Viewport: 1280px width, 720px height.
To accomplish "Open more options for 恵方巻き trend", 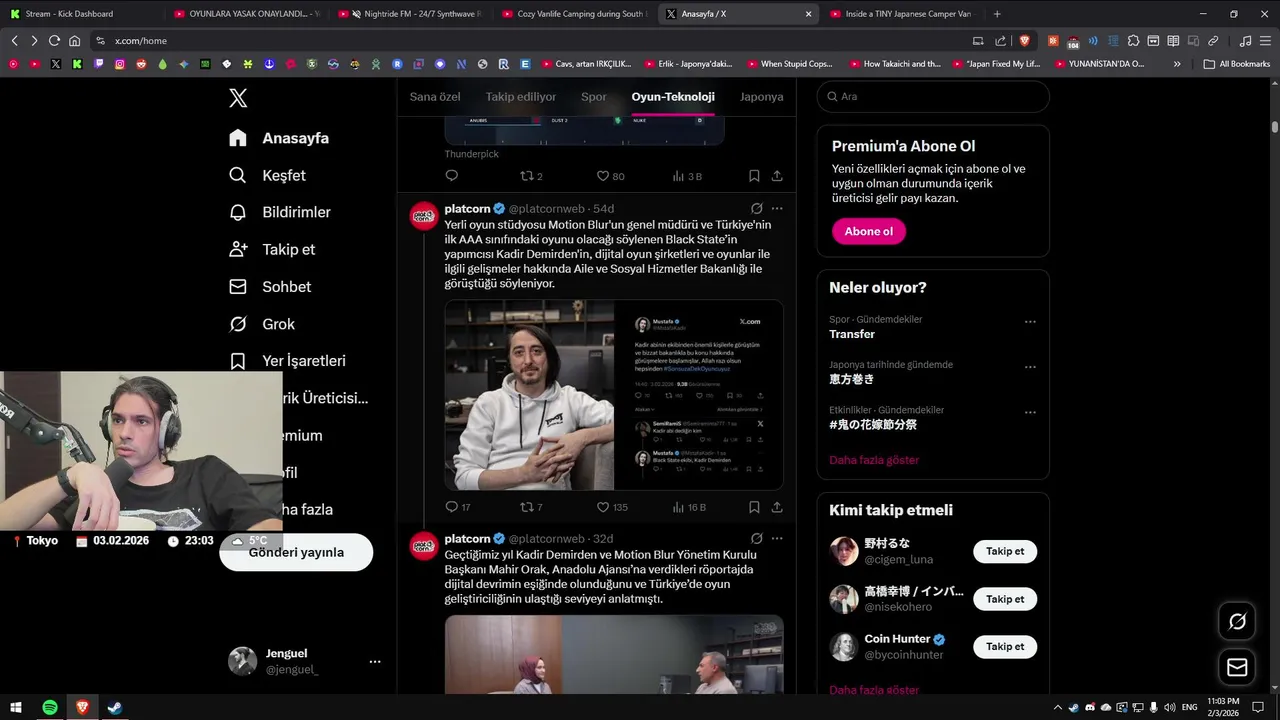I will [x=1030, y=367].
